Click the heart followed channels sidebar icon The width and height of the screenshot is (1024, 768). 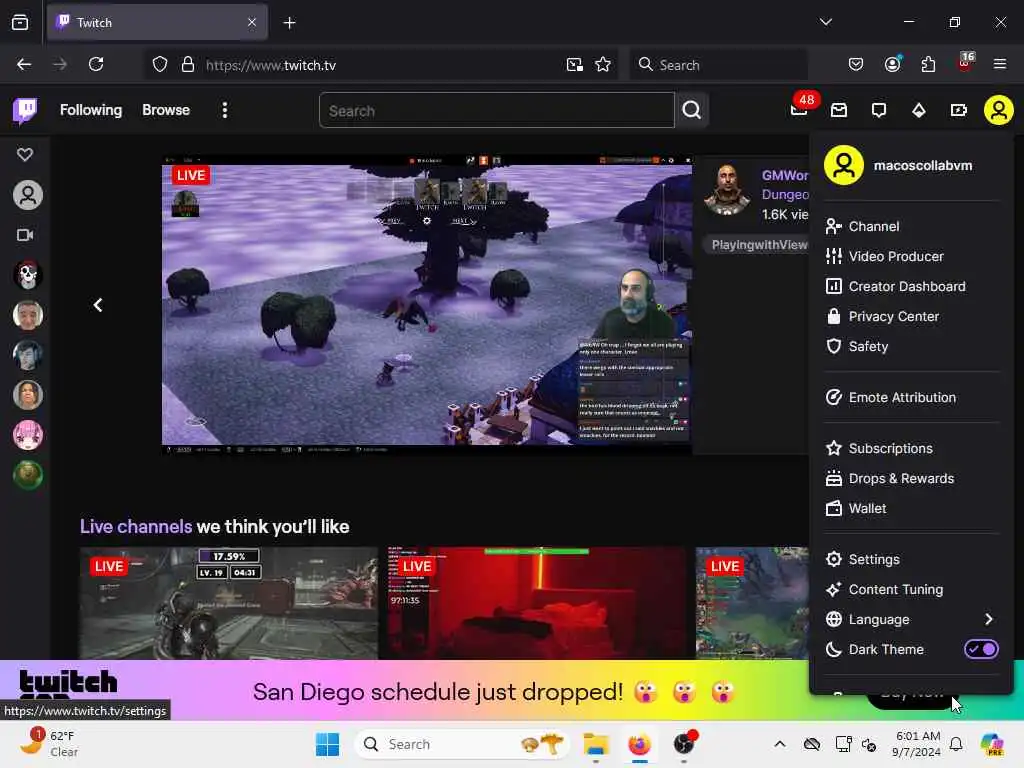coord(25,155)
